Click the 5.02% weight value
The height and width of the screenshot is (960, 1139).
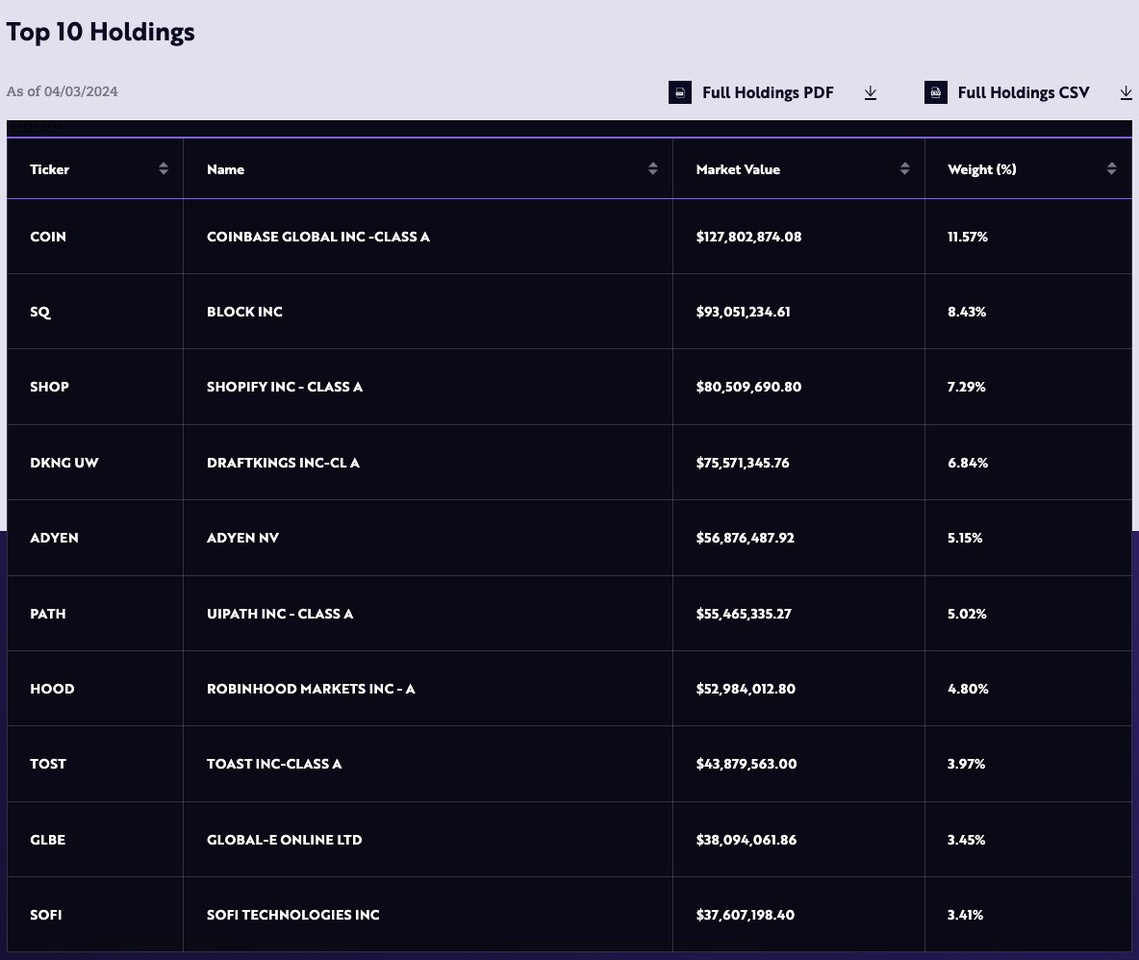point(967,614)
